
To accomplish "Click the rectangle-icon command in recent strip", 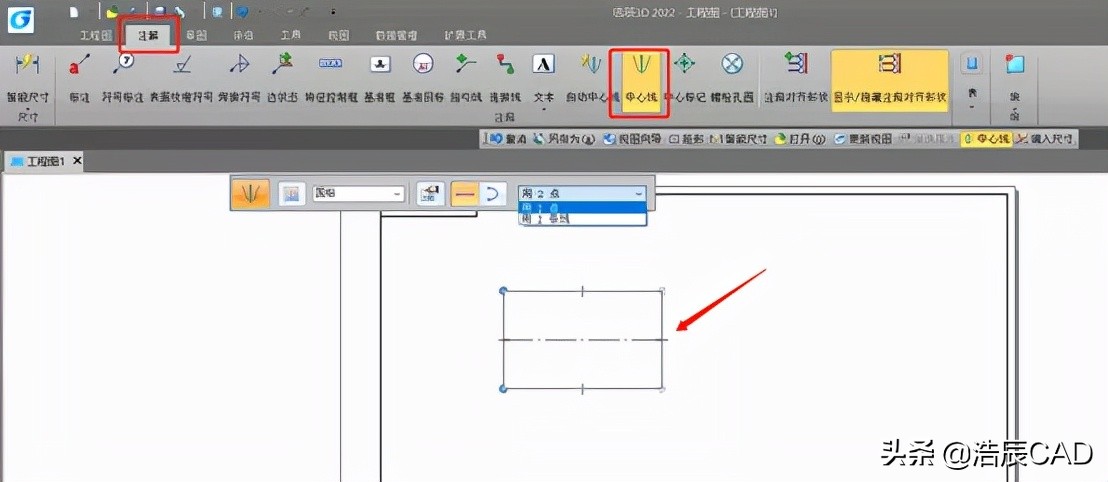I will [685, 139].
